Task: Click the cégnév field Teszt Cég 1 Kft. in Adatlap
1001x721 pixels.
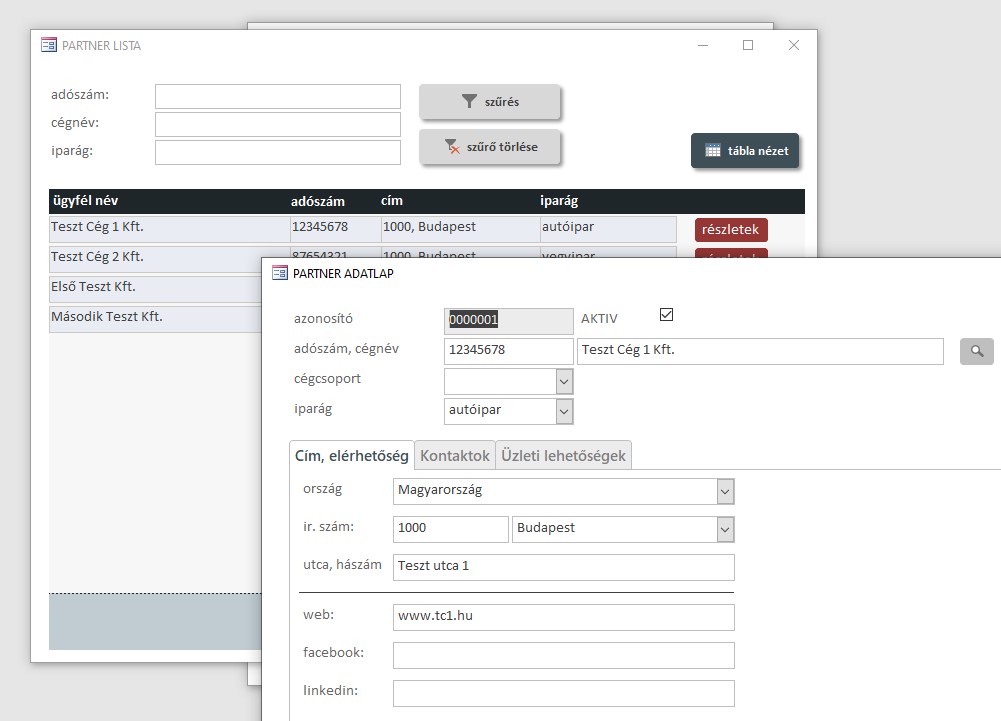Action: 760,351
